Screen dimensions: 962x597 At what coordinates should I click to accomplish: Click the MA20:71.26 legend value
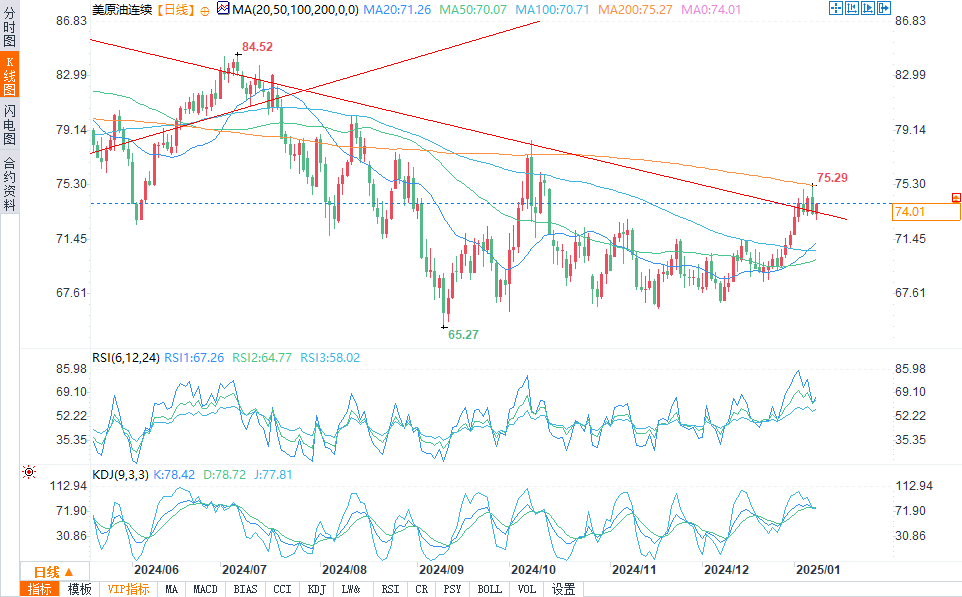(x=397, y=10)
